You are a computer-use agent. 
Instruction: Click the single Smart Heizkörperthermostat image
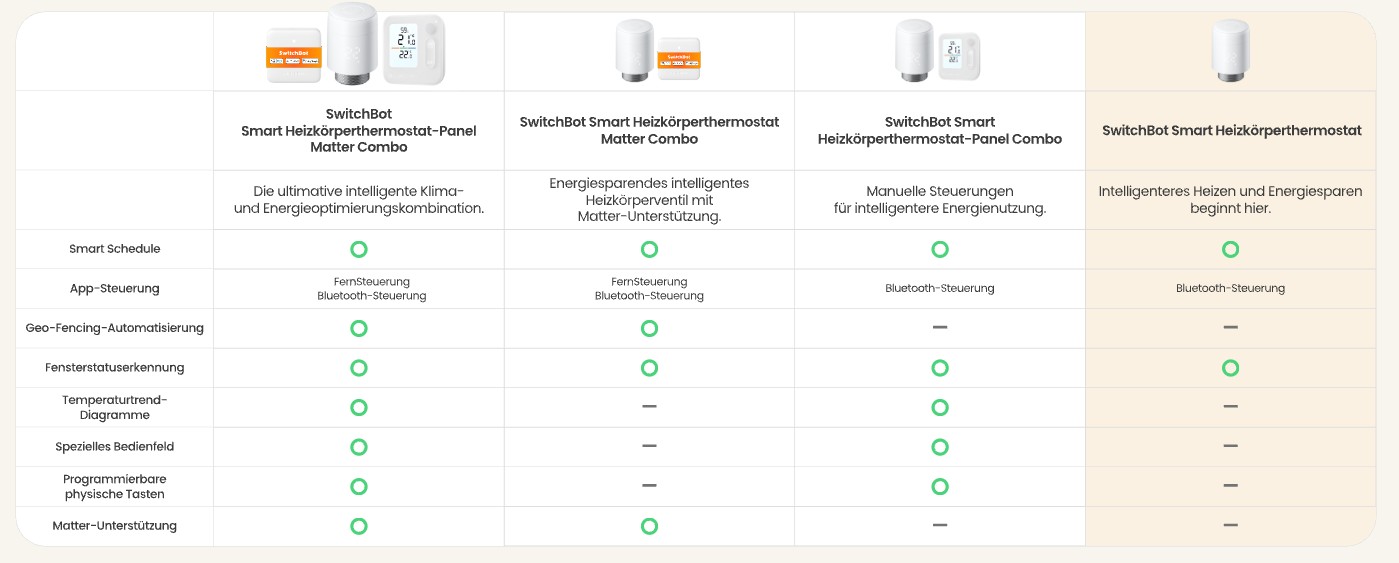click(1230, 50)
